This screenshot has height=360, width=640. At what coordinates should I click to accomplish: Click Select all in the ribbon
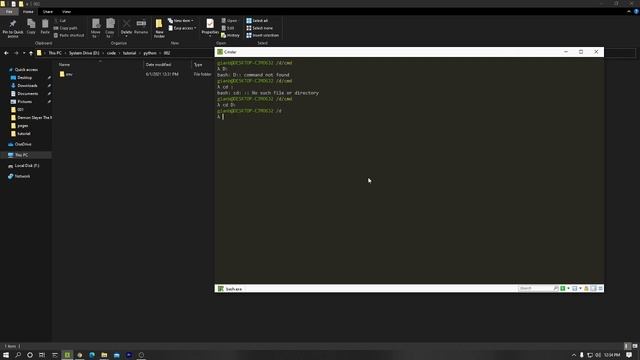257,20
